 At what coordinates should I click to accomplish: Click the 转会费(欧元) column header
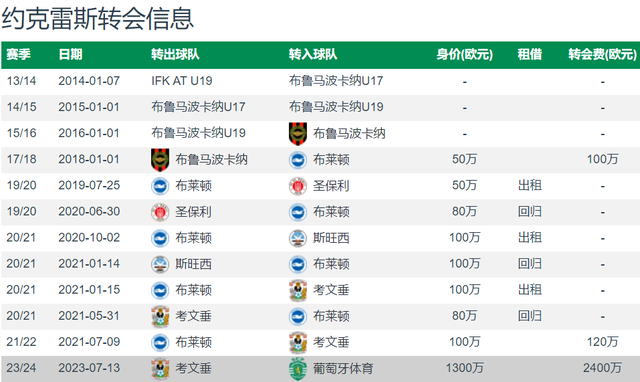click(x=602, y=54)
